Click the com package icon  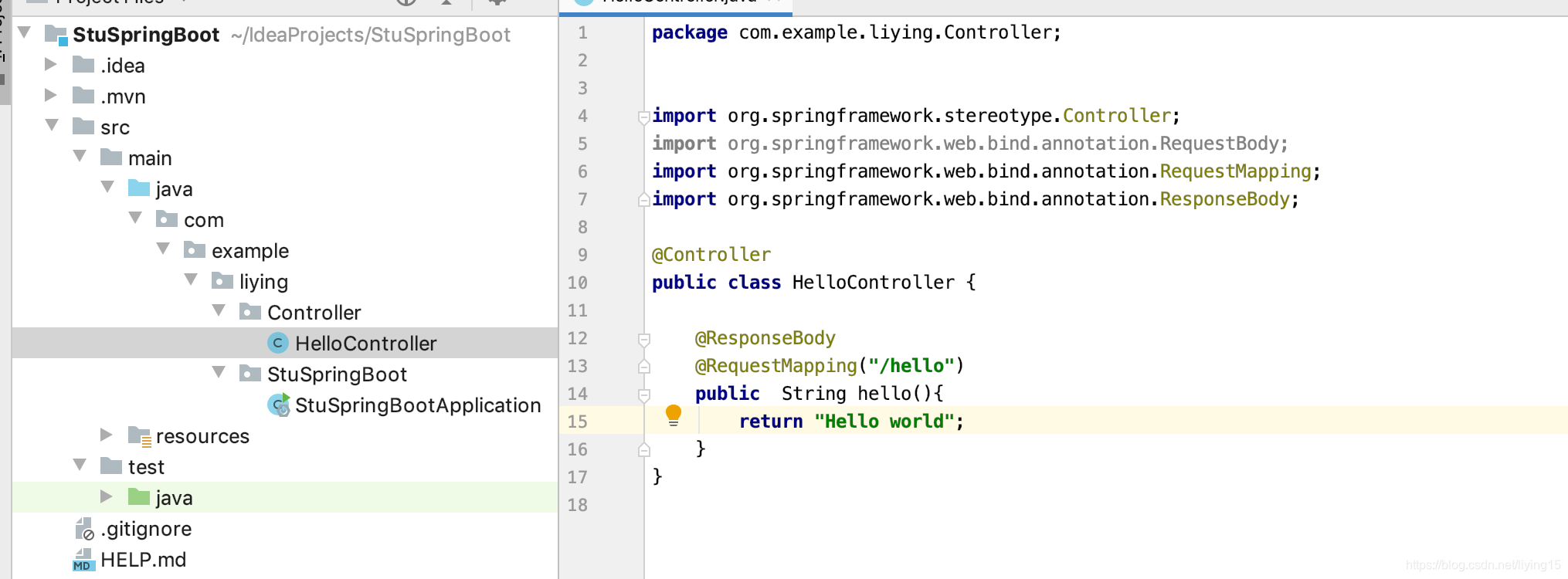click(167, 218)
